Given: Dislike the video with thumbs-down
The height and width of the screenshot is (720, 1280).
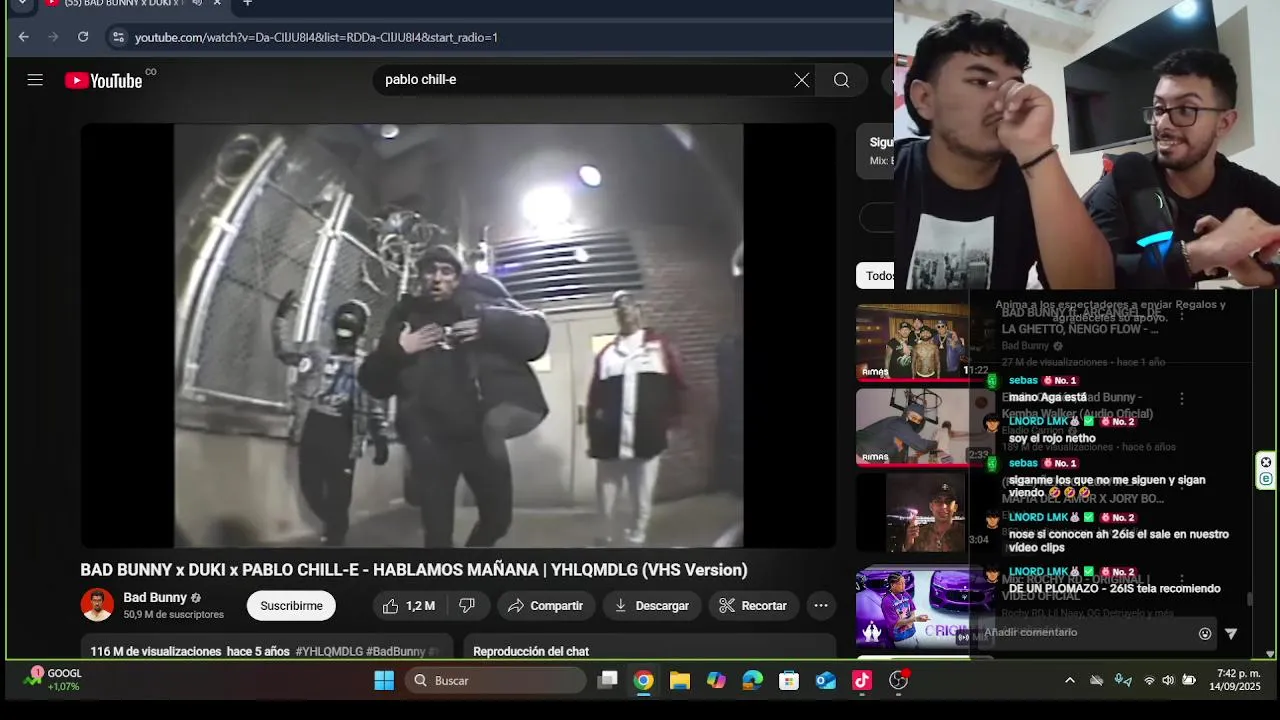Looking at the screenshot, I should (x=467, y=606).
